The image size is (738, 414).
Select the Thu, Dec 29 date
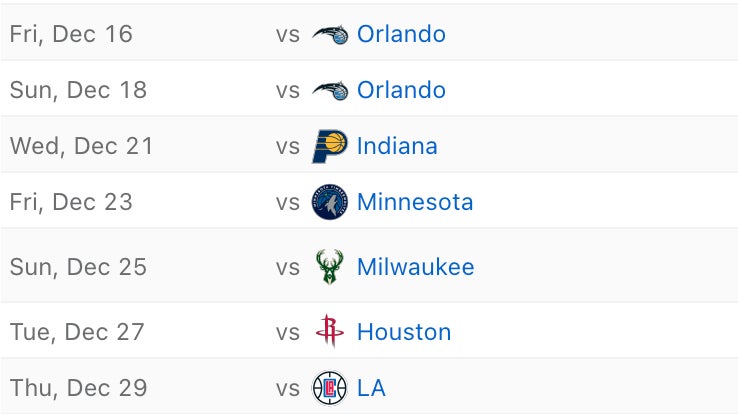pyautogui.click(x=78, y=387)
